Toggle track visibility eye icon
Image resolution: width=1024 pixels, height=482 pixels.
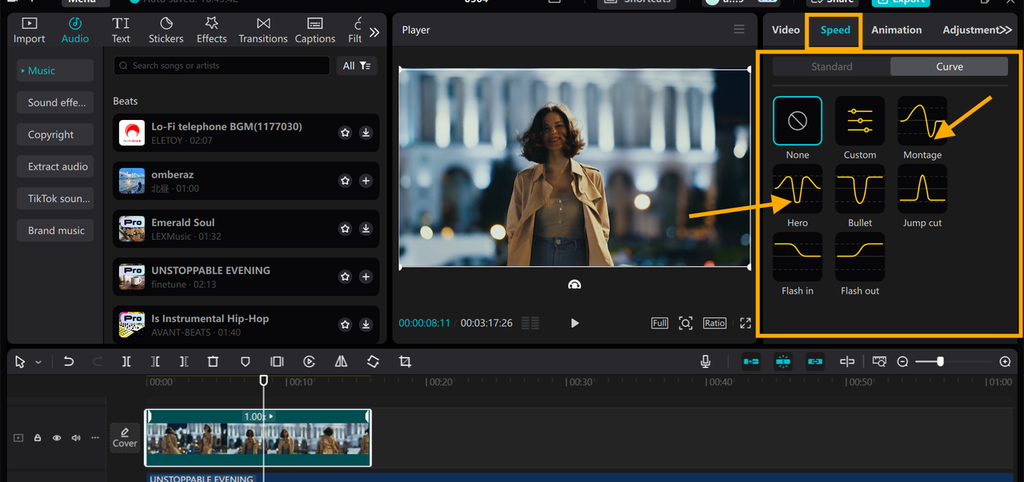pyautogui.click(x=57, y=438)
